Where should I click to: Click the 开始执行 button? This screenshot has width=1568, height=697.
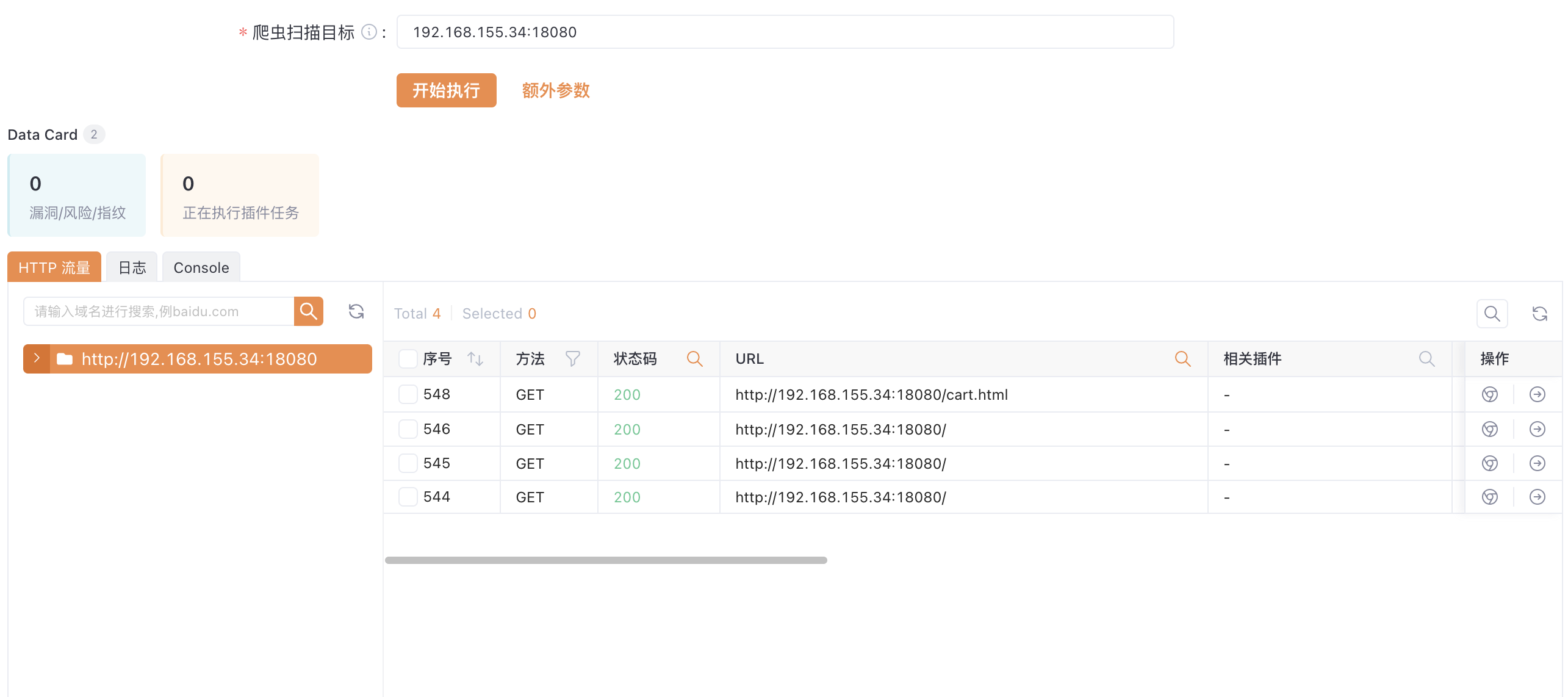(446, 90)
